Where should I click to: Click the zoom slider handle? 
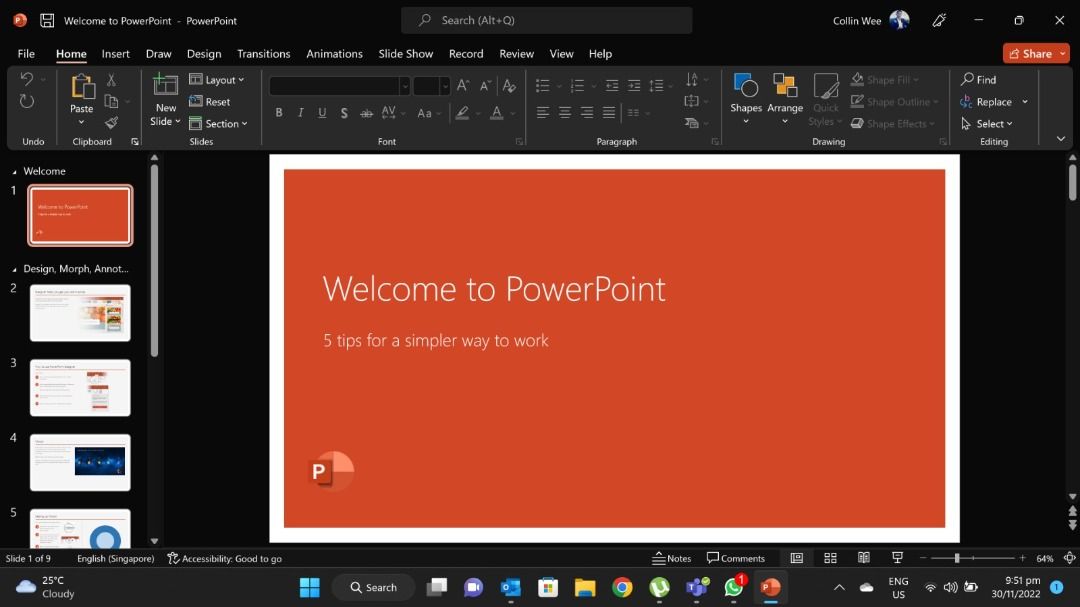(x=957, y=558)
